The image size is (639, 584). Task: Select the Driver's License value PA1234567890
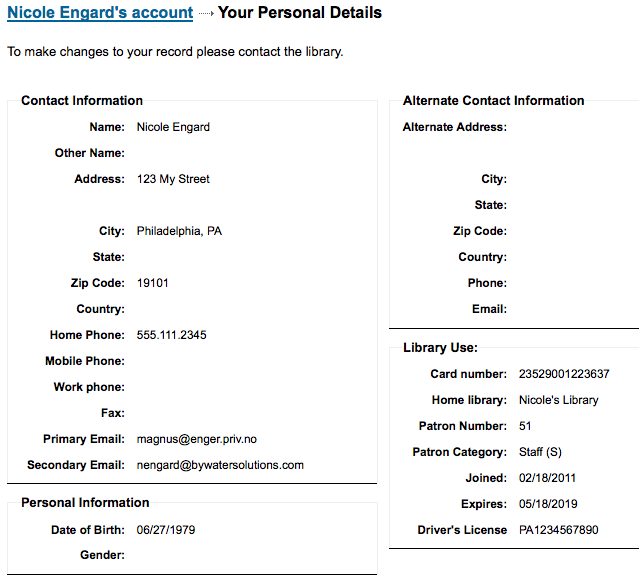(x=558, y=530)
